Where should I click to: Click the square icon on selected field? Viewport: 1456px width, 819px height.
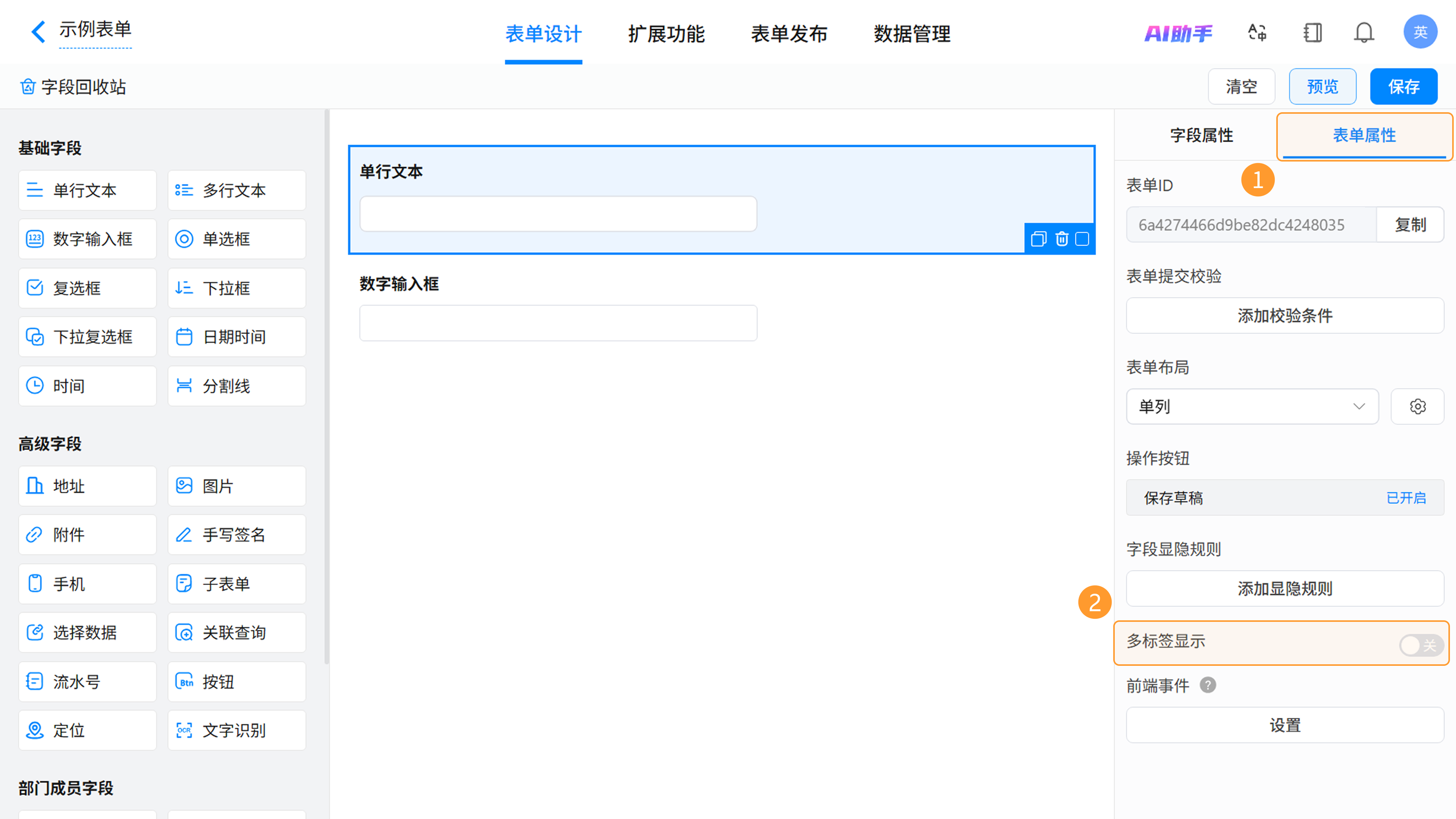[1083, 239]
